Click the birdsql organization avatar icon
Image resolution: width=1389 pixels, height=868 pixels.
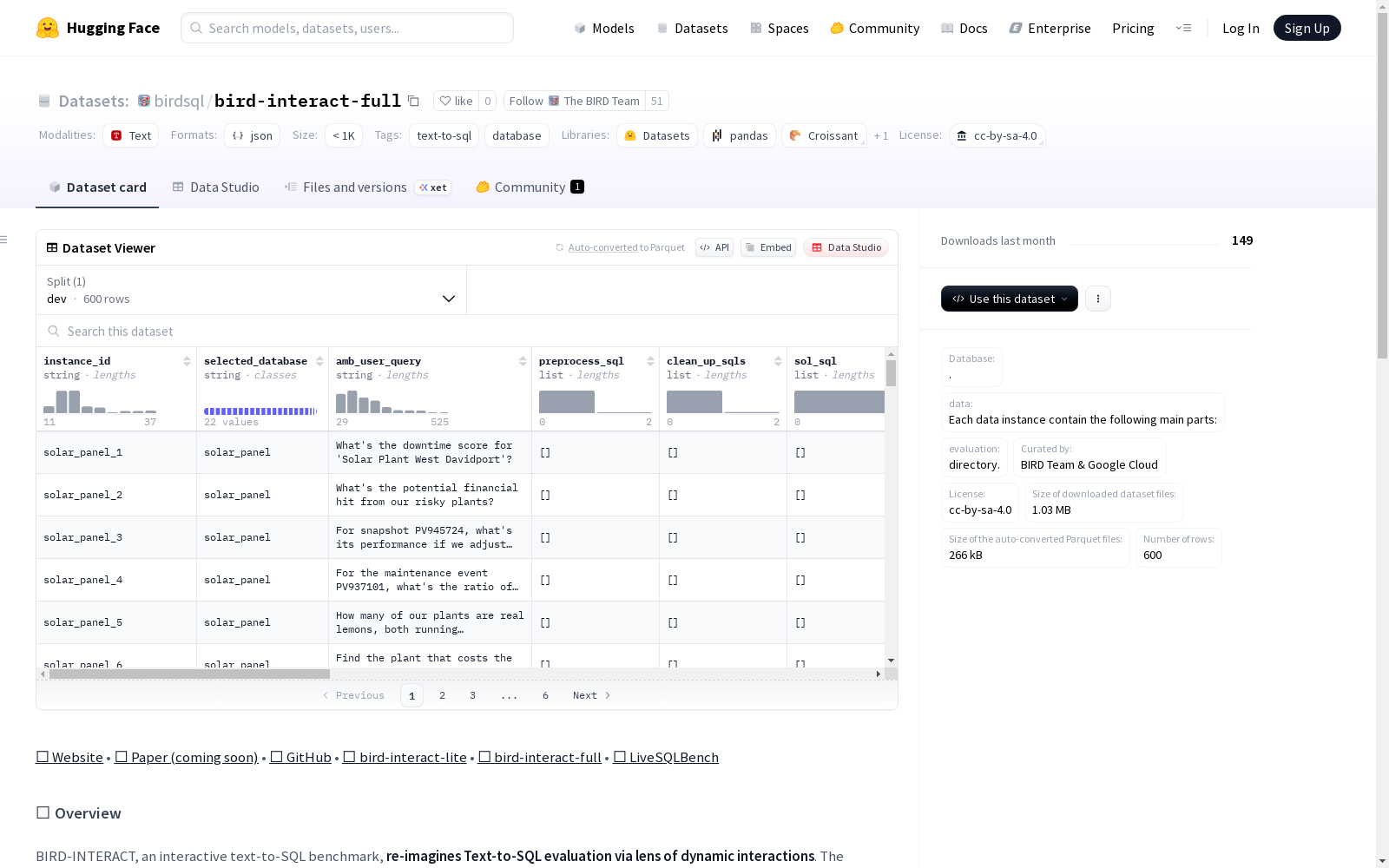point(144,101)
